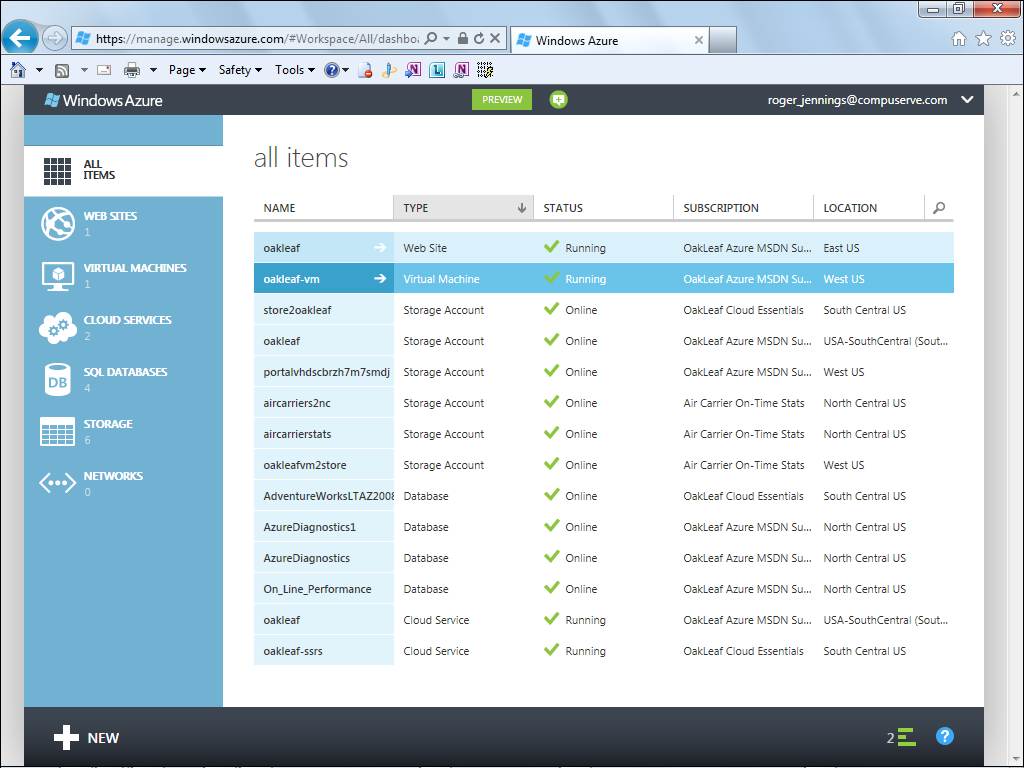This screenshot has height=768, width=1024.
Task: Click the page scrollbar up arrow
Action: point(1016,93)
